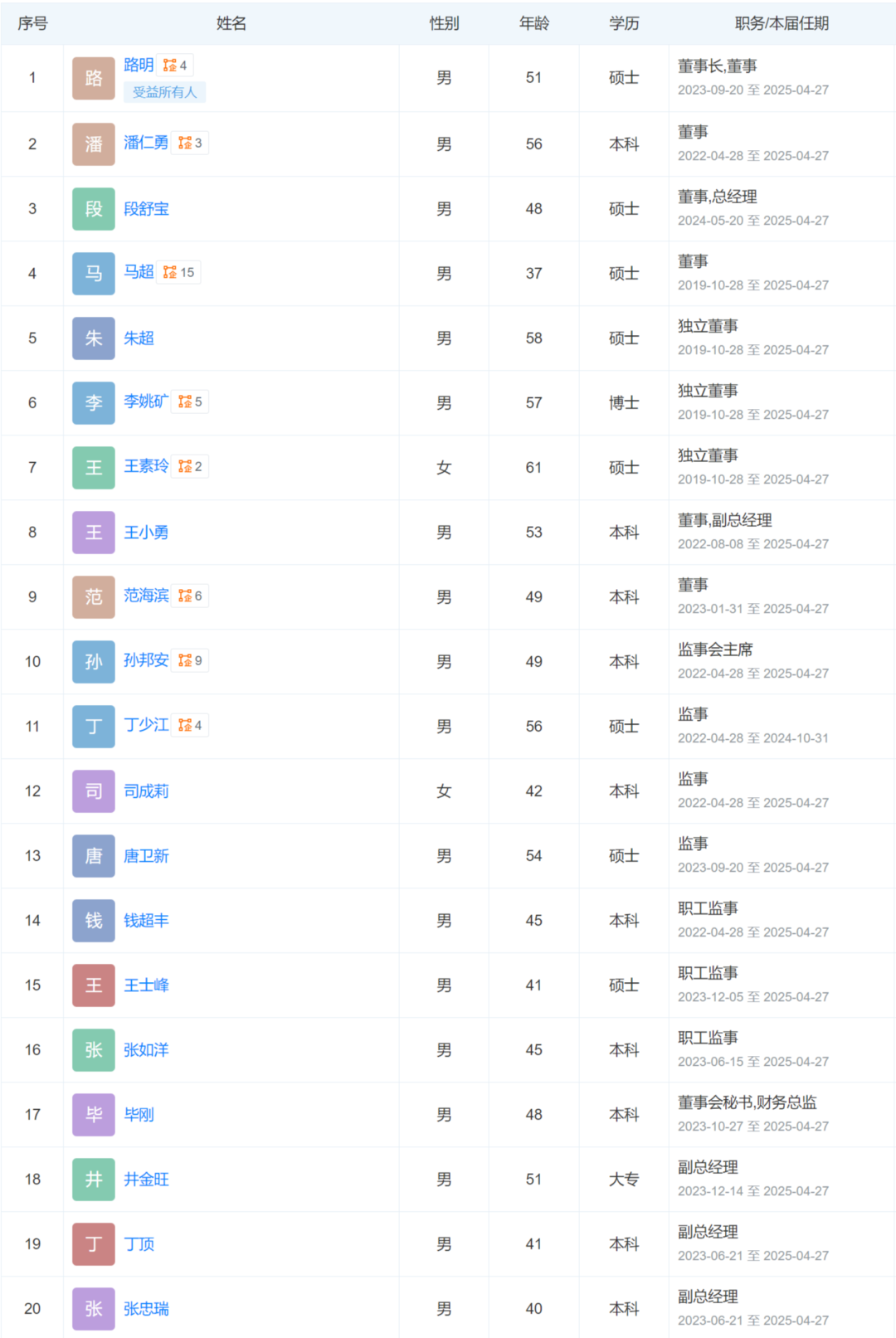Open 段舒宝's profile link

[x=146, y=209]
